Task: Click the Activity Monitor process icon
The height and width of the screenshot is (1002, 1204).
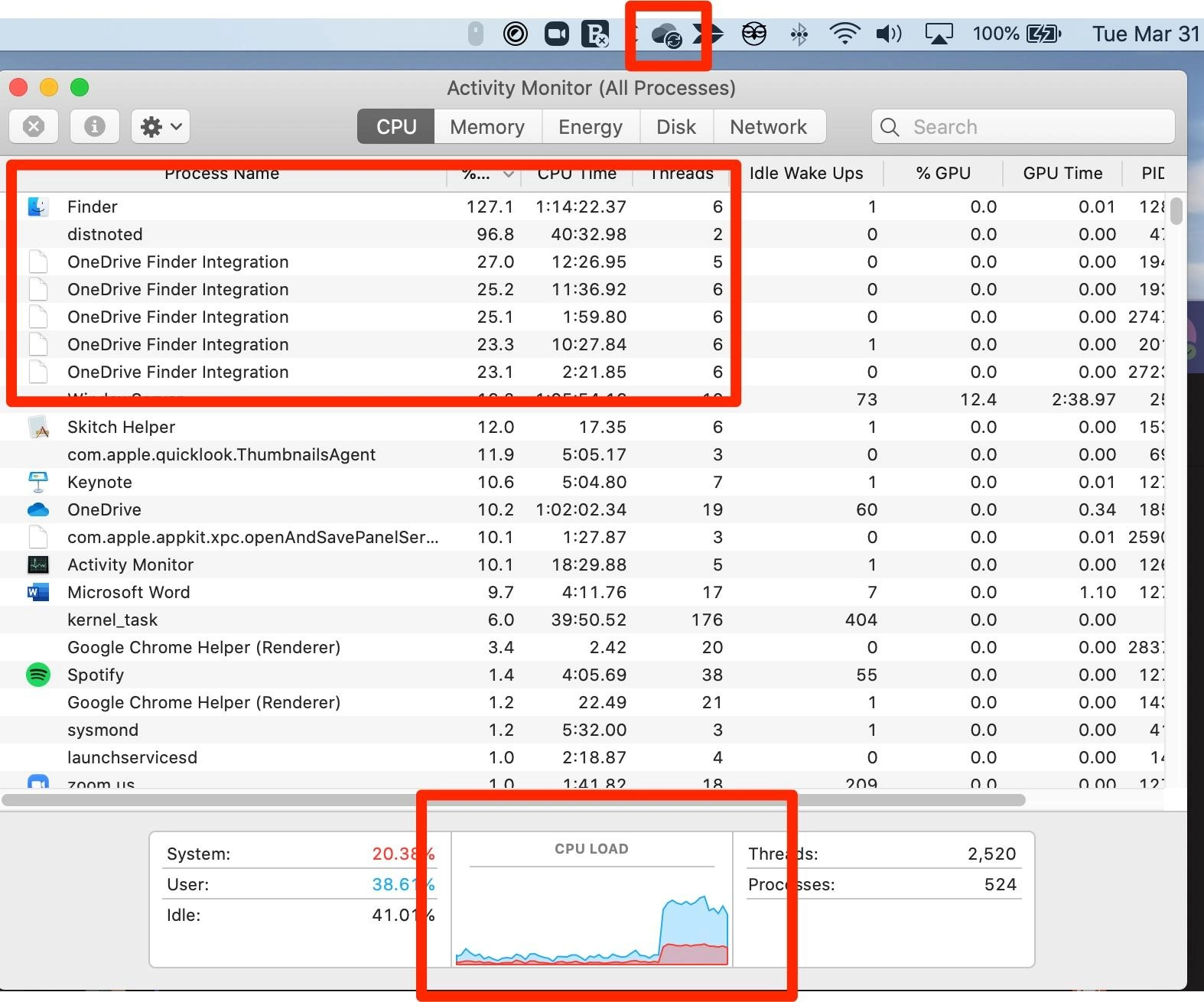Action: click(38, 564)
